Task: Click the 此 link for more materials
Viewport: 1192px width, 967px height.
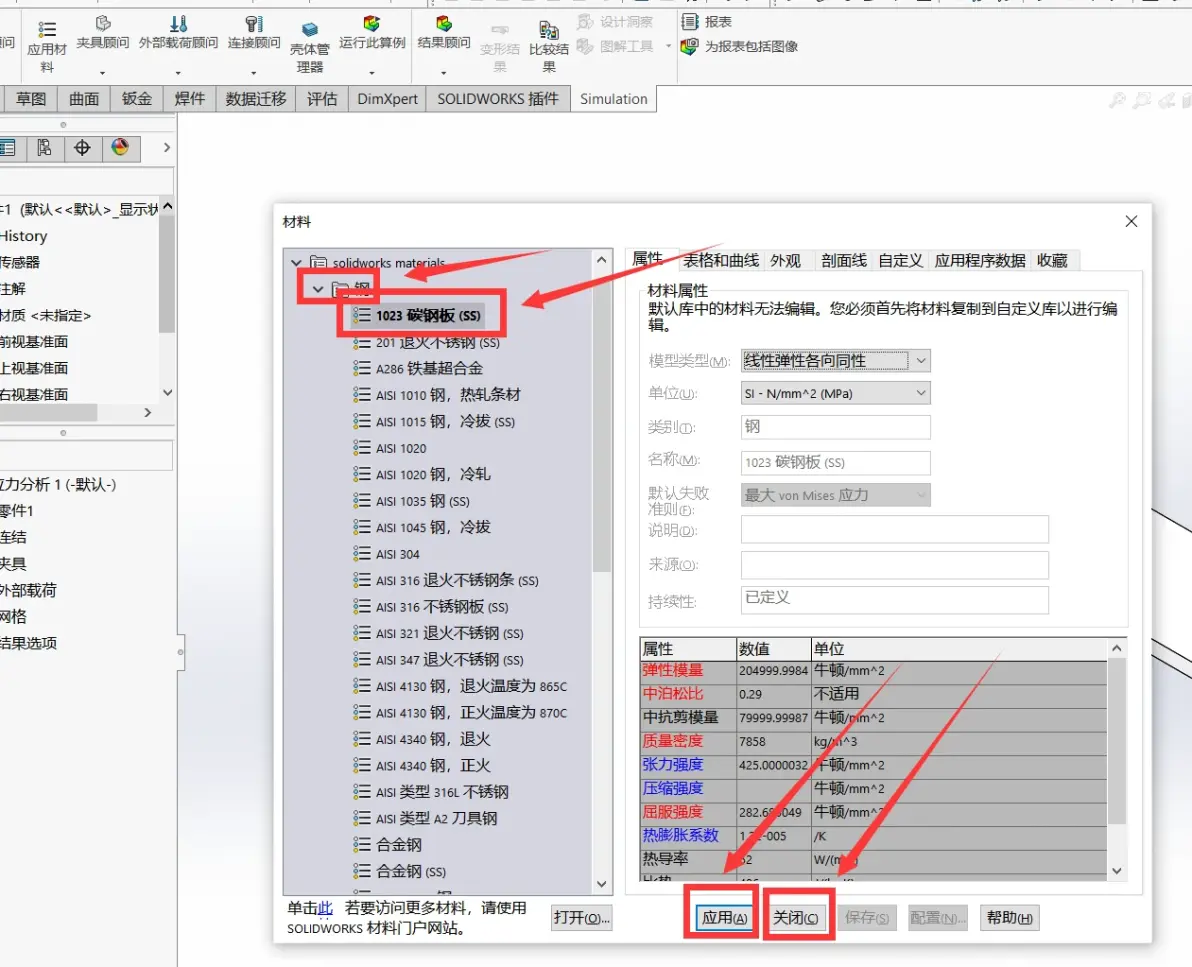Action: point(325,908)
